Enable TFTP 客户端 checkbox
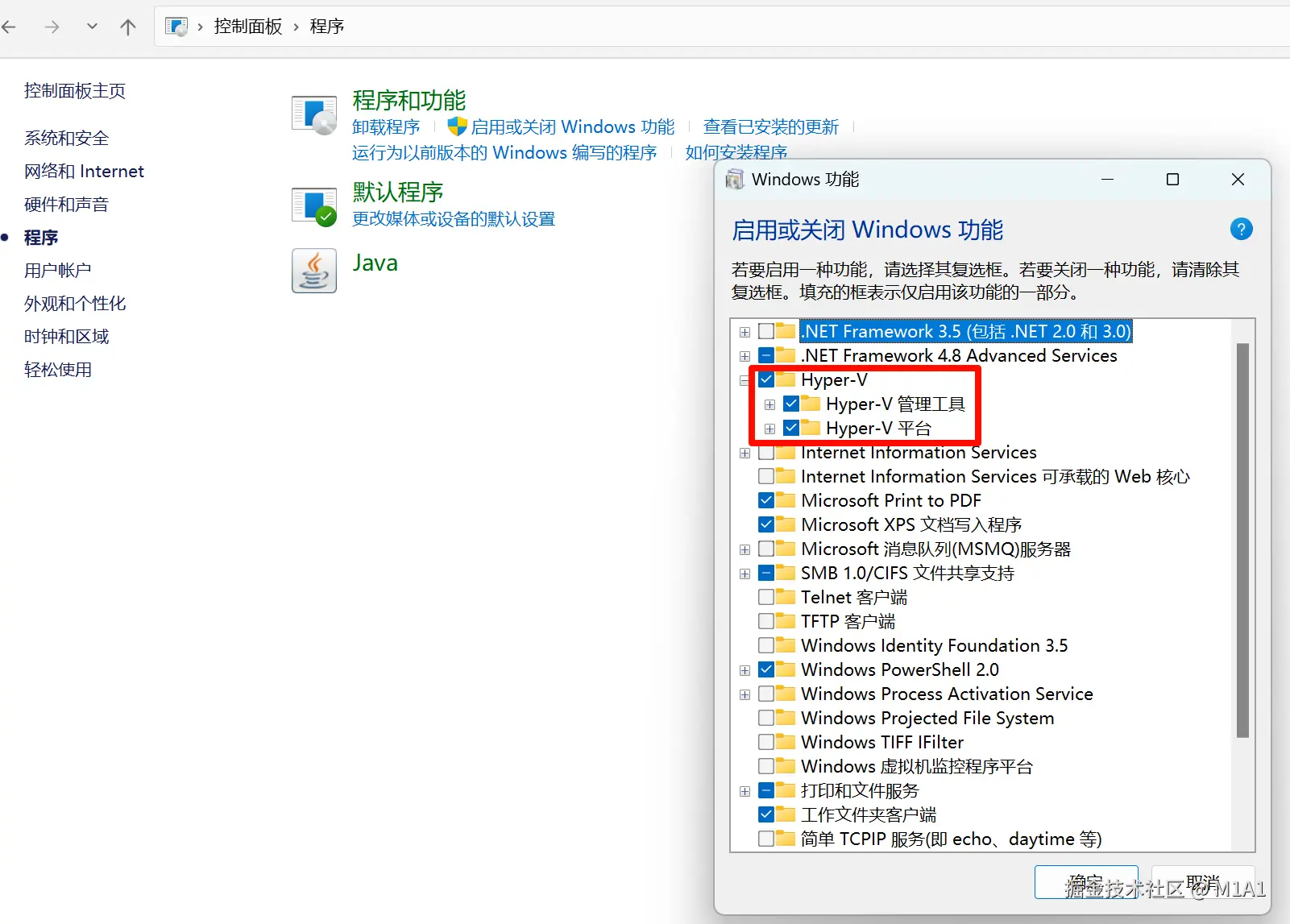 point(766,621)
